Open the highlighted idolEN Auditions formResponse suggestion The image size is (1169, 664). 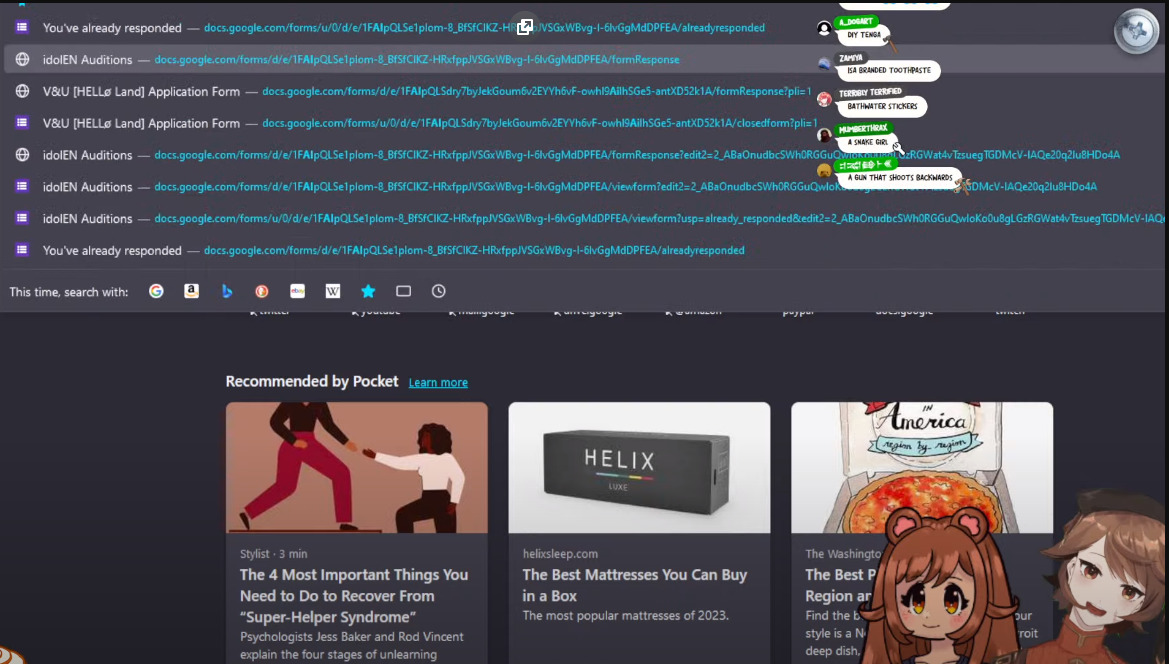point(584,60)
